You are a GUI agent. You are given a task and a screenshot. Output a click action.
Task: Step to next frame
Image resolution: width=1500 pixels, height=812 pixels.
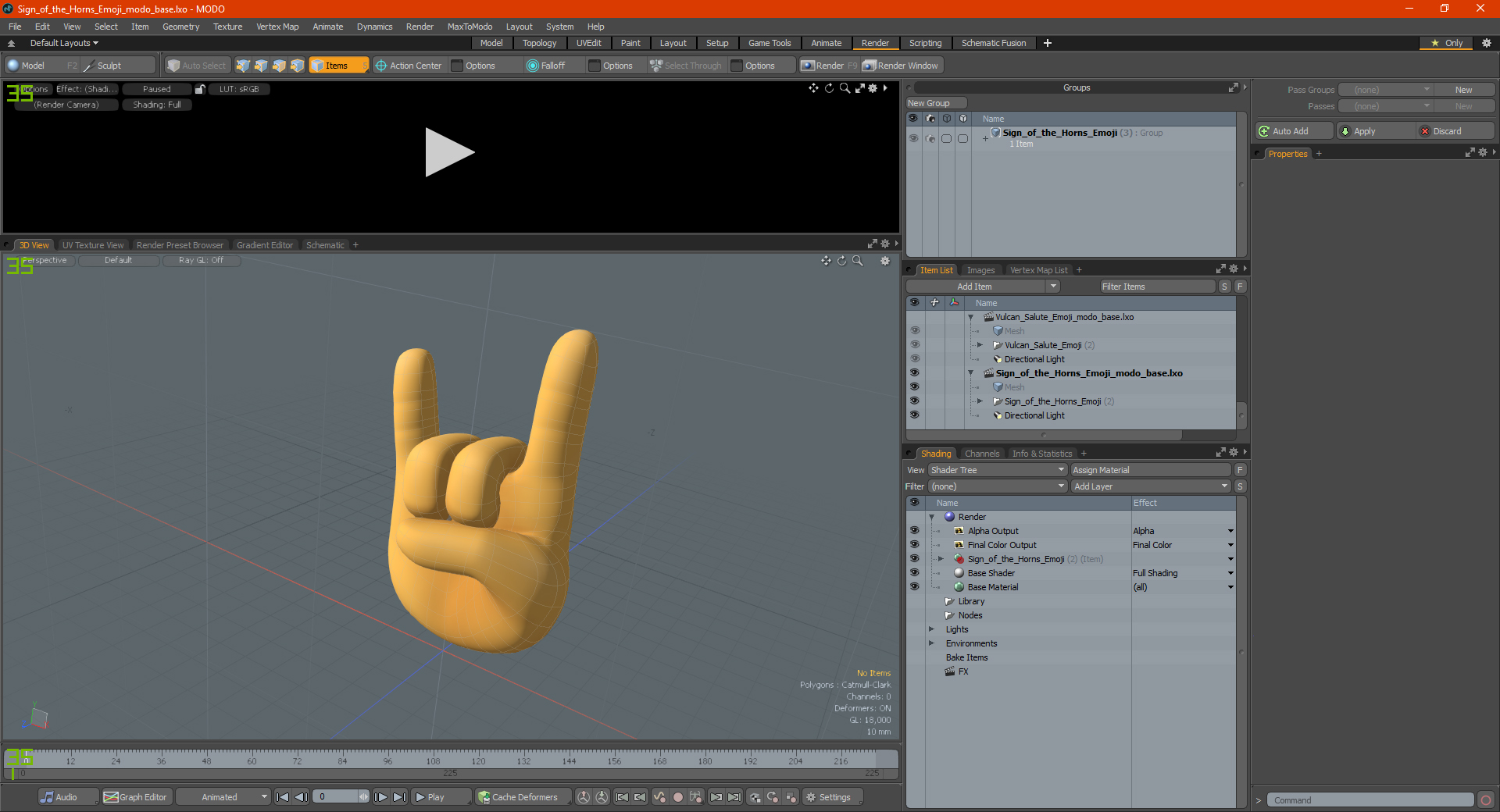[x=381, y=797]
